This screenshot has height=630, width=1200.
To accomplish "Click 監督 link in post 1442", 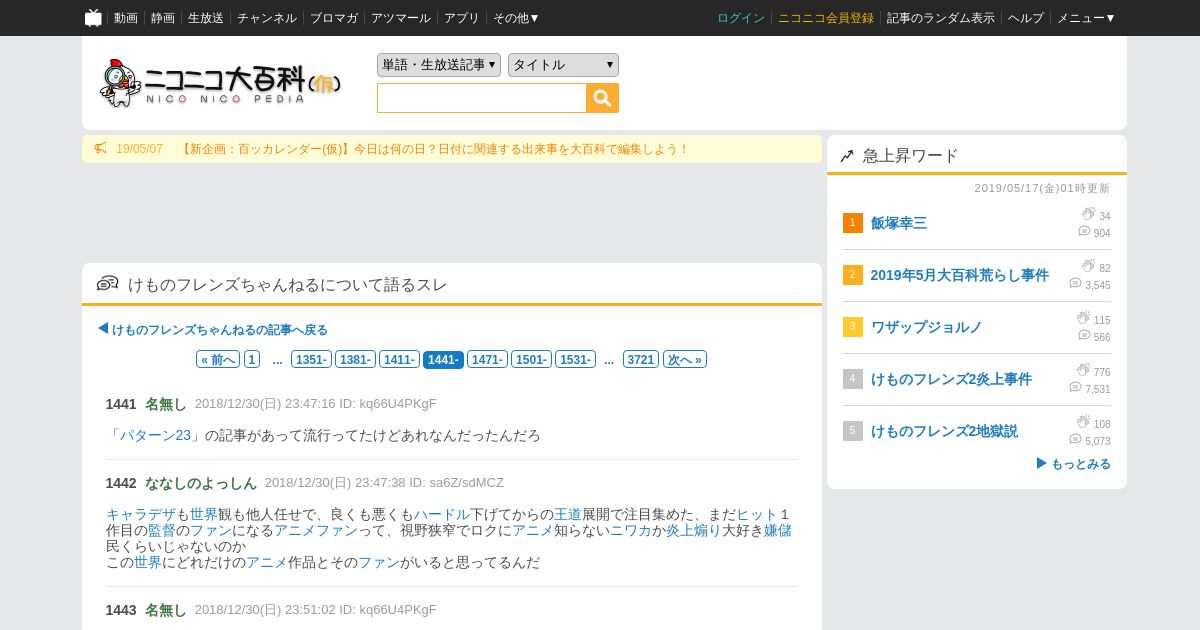I will coord(162,530).
